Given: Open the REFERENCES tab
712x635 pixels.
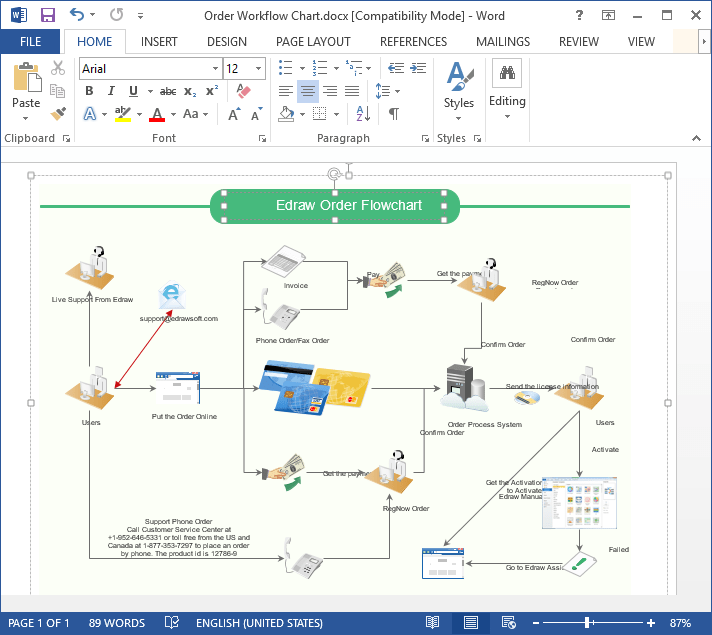Looking at the screenshot, I should [413, 42].
